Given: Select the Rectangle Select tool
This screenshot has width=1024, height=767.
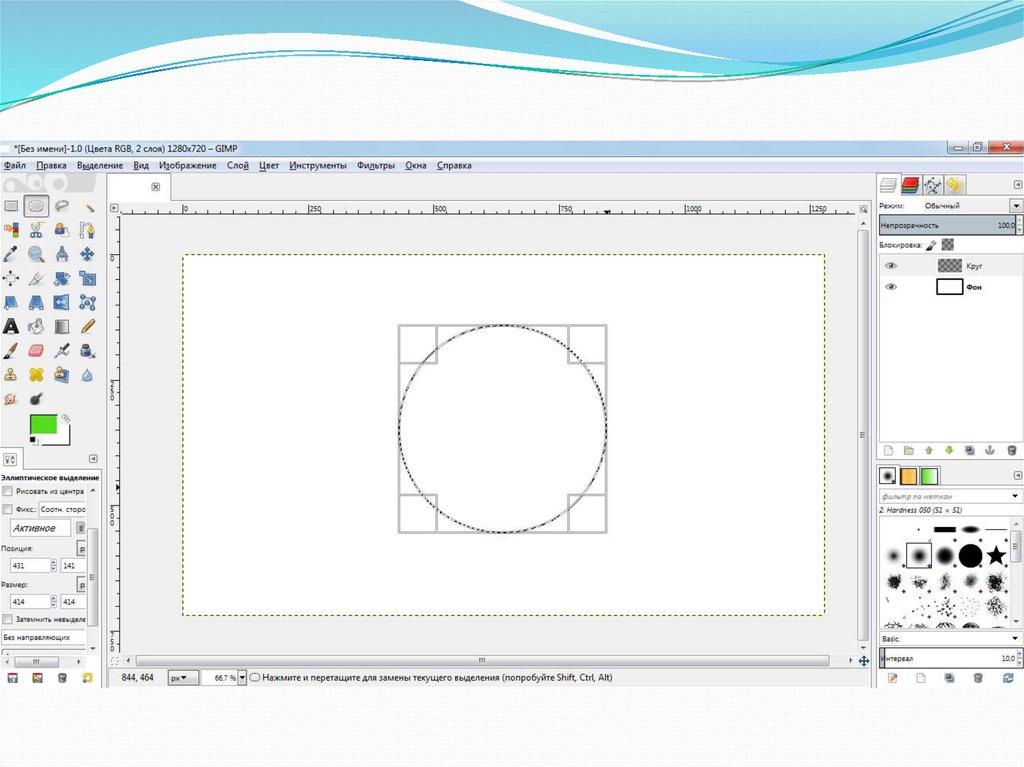Looking at the screenshot, I should click(11, 206).
